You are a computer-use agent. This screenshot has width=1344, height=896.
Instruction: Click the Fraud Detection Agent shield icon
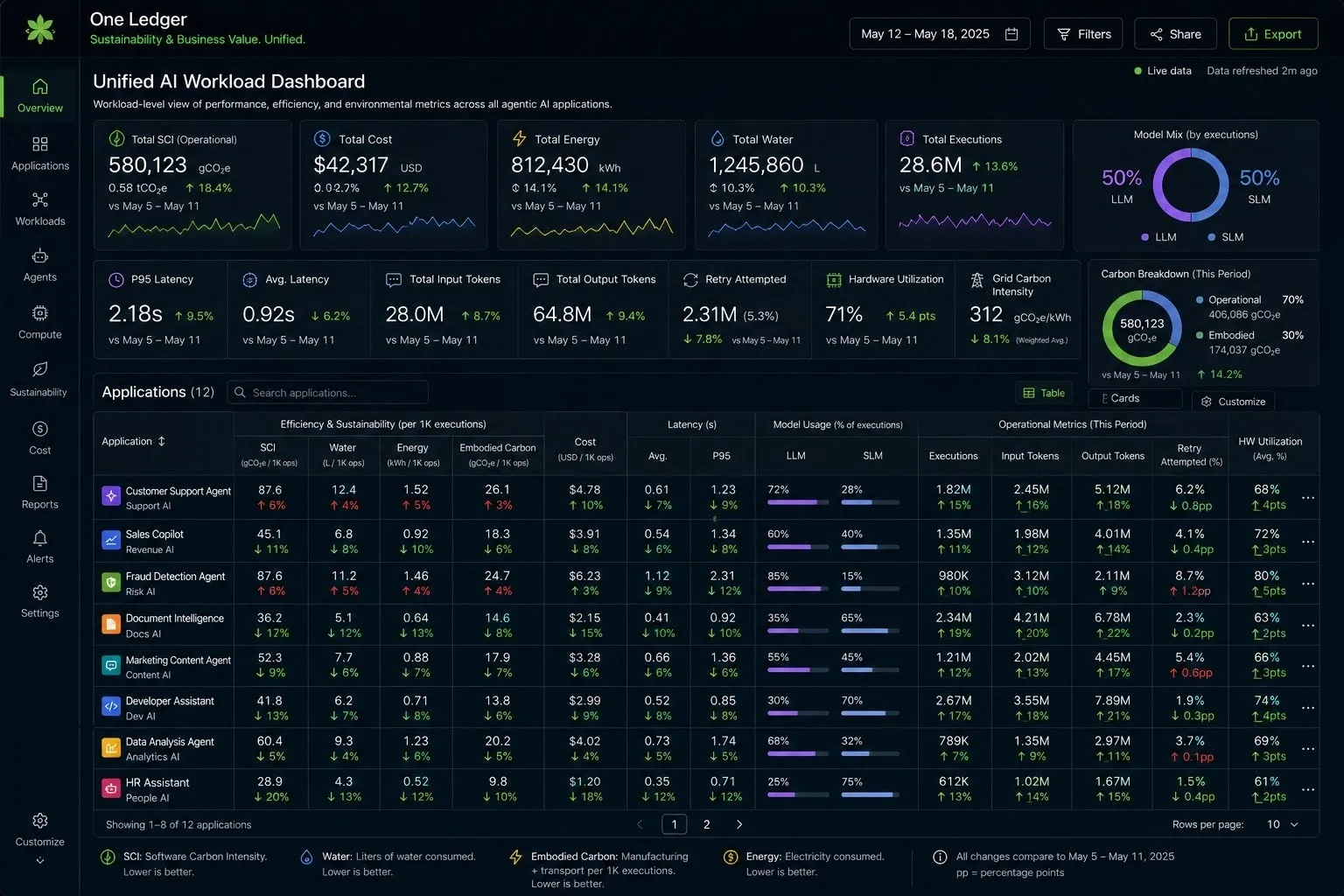click(111, 582)
